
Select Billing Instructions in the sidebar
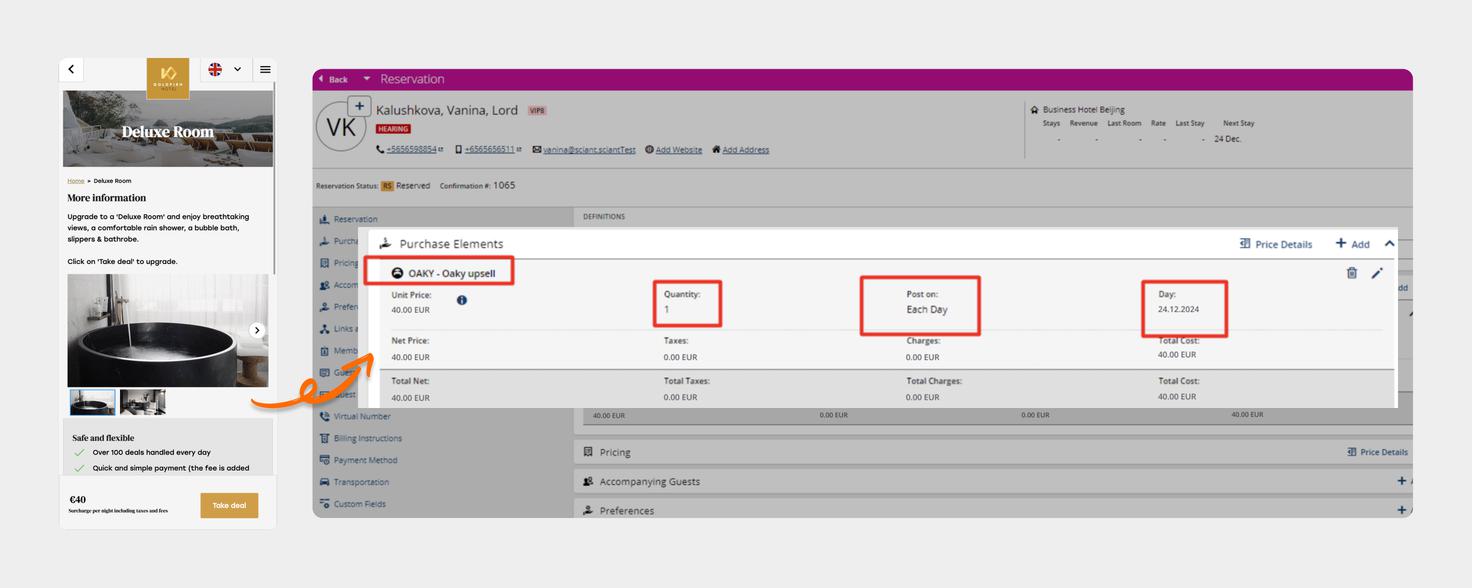[x=367, y=438]
